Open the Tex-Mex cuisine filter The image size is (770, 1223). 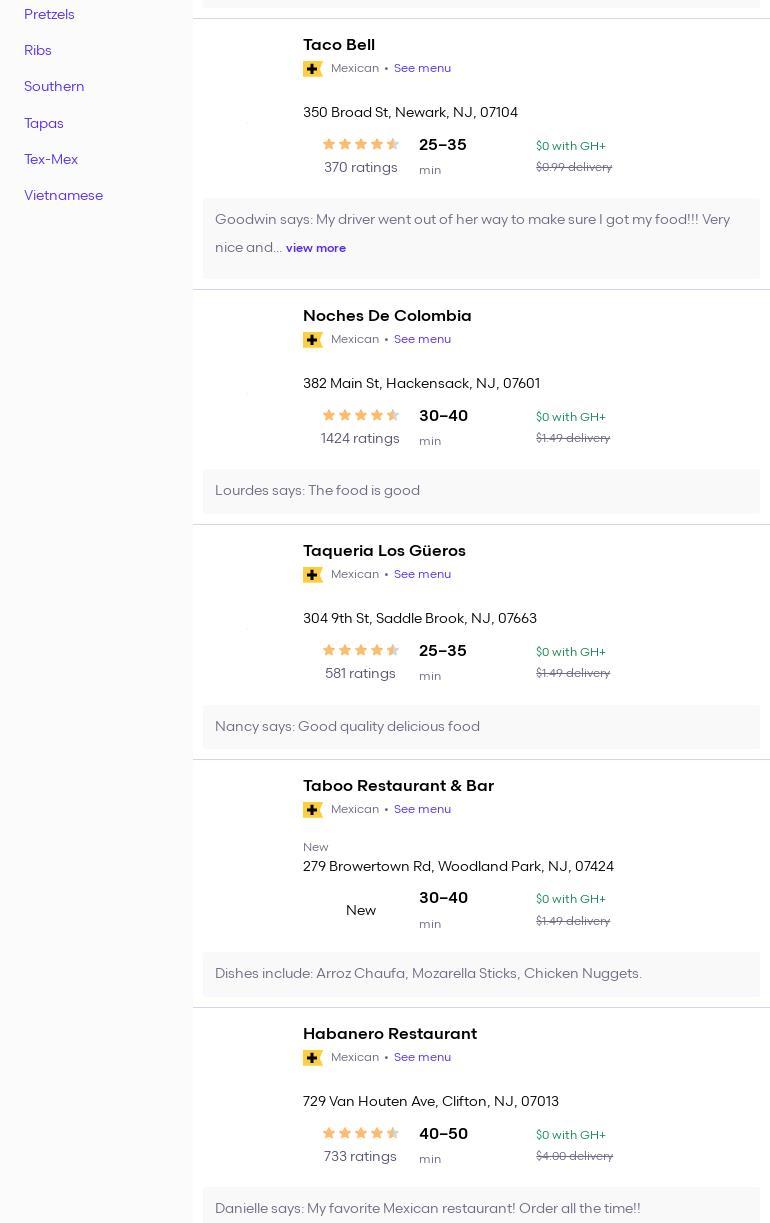click(x=51, y=160)
